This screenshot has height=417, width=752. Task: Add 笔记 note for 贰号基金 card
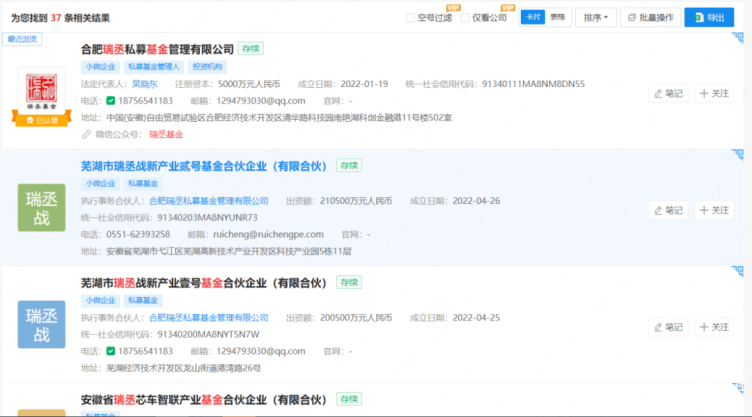[x=669, y=210]
